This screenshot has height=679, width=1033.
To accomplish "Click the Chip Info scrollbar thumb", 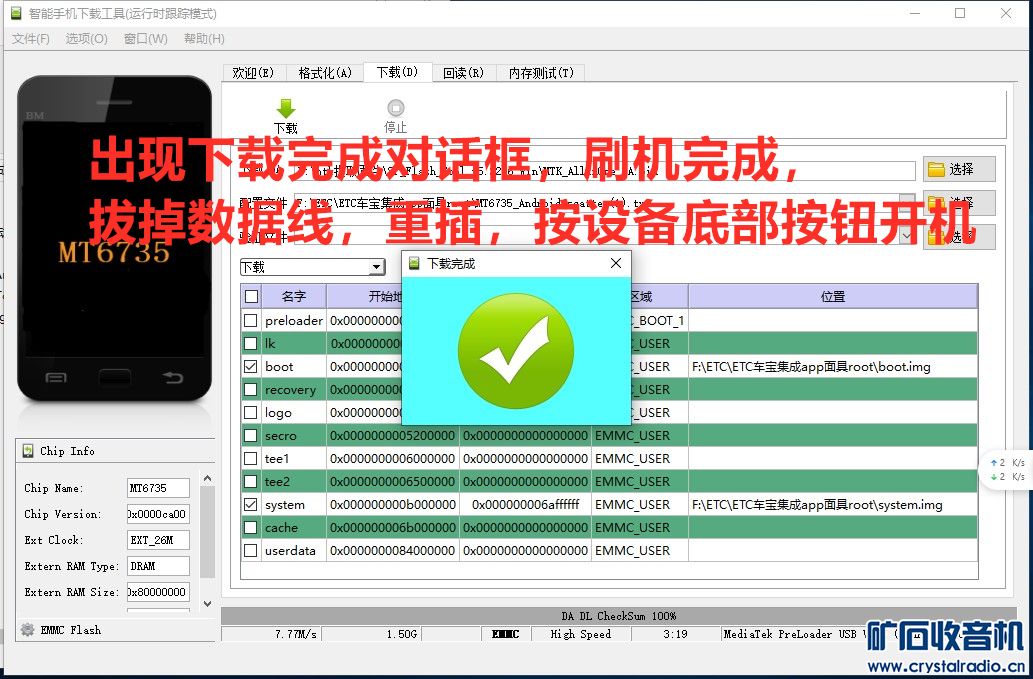I will (208, 532).
